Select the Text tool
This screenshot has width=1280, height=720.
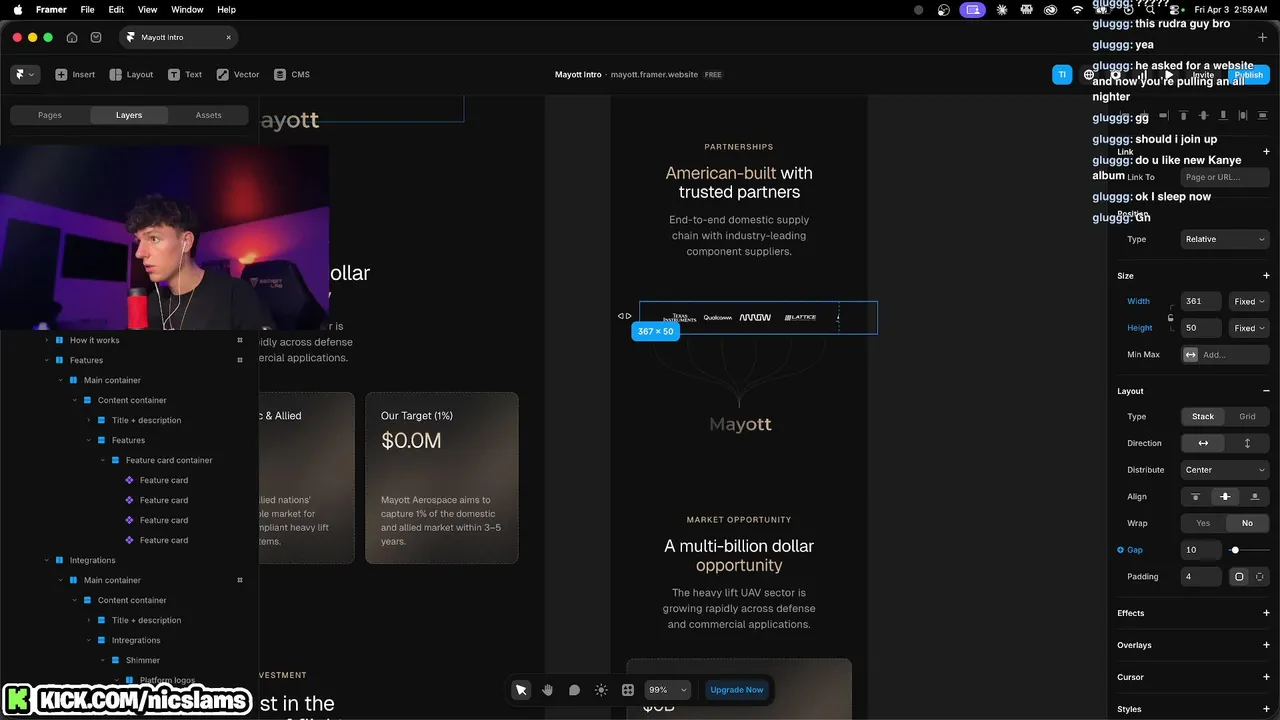coord(185,74)
